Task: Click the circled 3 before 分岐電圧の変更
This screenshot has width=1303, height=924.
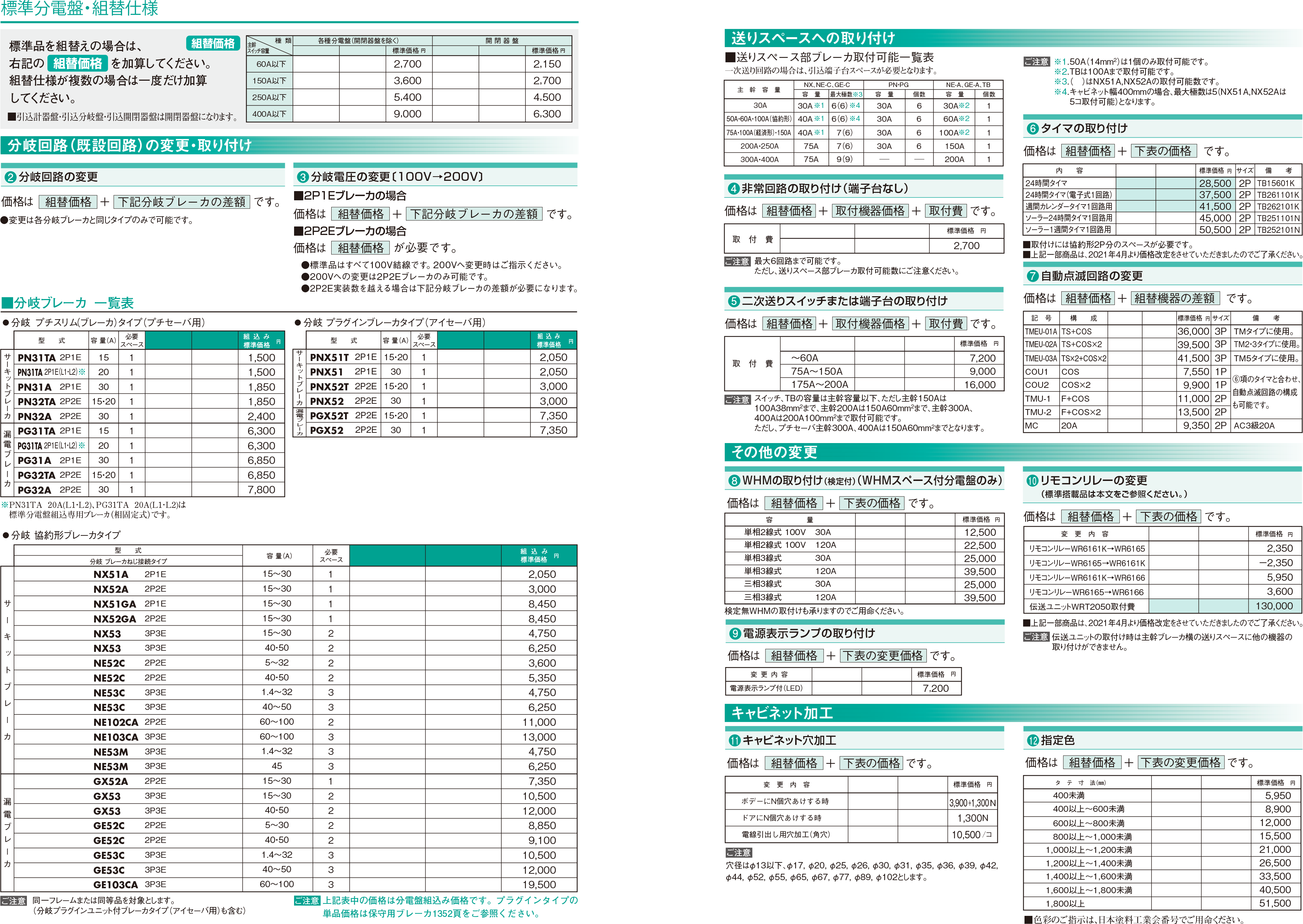Action: point(303,178)
